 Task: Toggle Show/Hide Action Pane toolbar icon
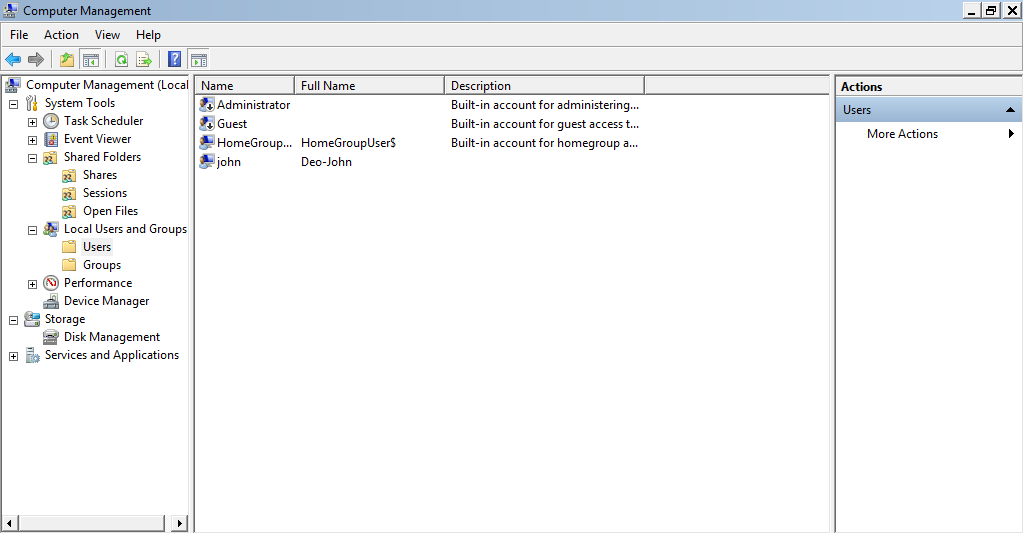(x=199, y=60)
